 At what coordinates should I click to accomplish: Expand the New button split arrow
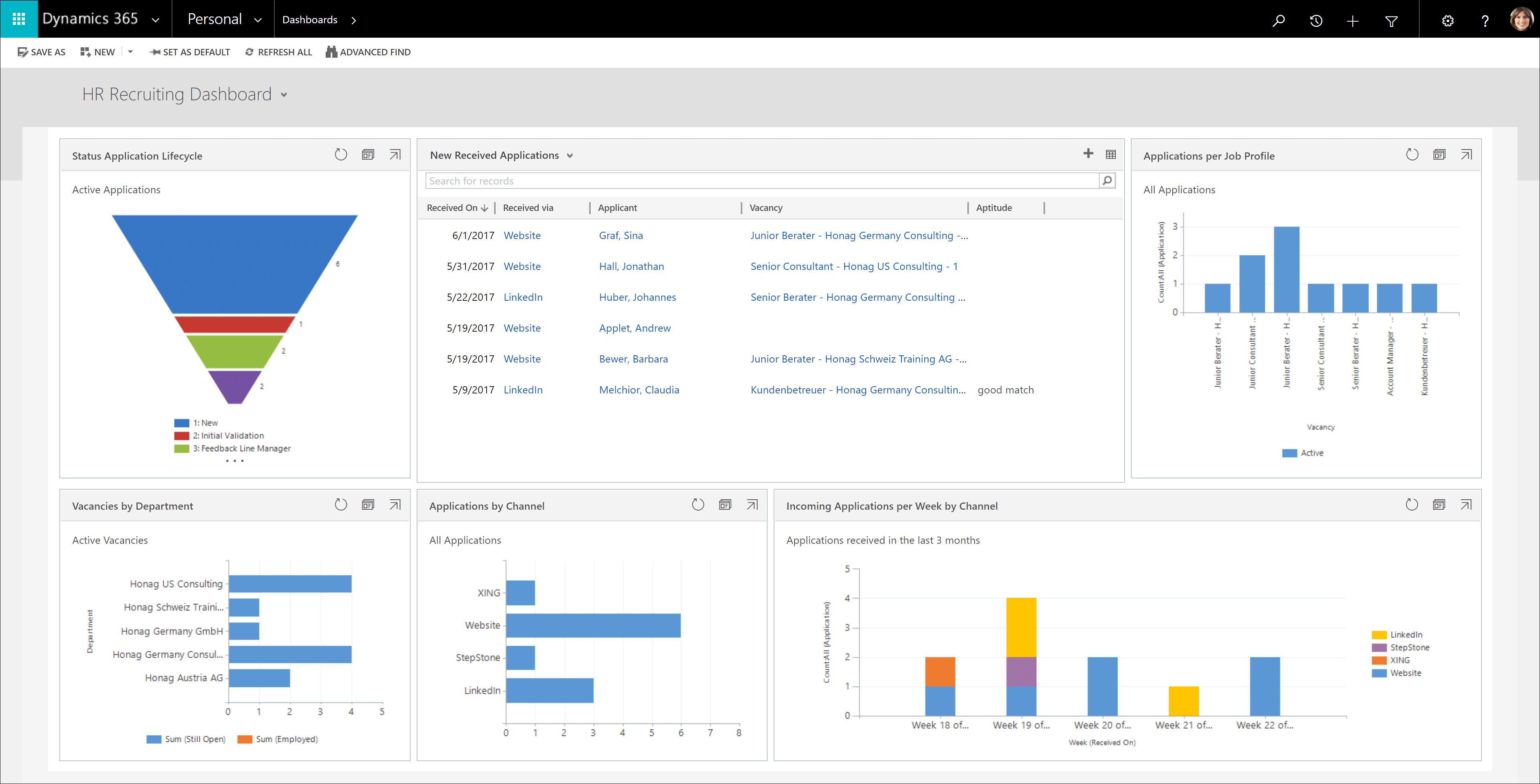130,51
